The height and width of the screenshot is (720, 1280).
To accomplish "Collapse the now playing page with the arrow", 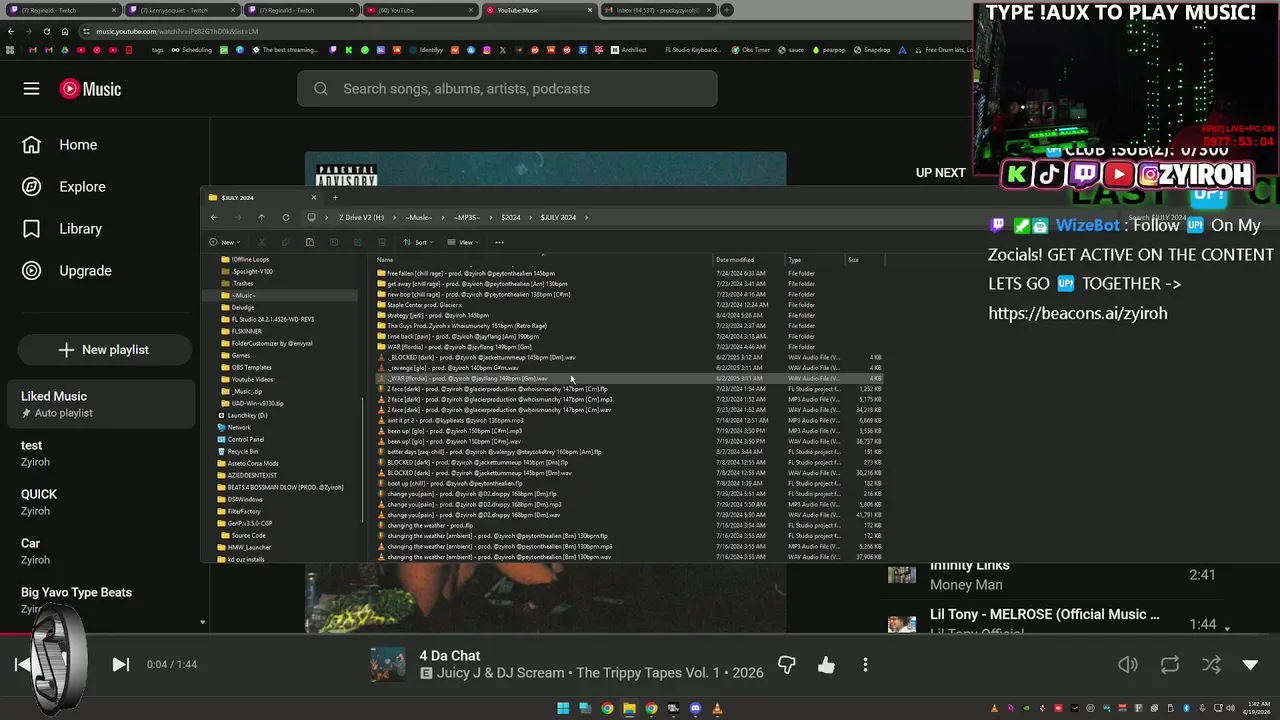I will (x=1250, y=665).
